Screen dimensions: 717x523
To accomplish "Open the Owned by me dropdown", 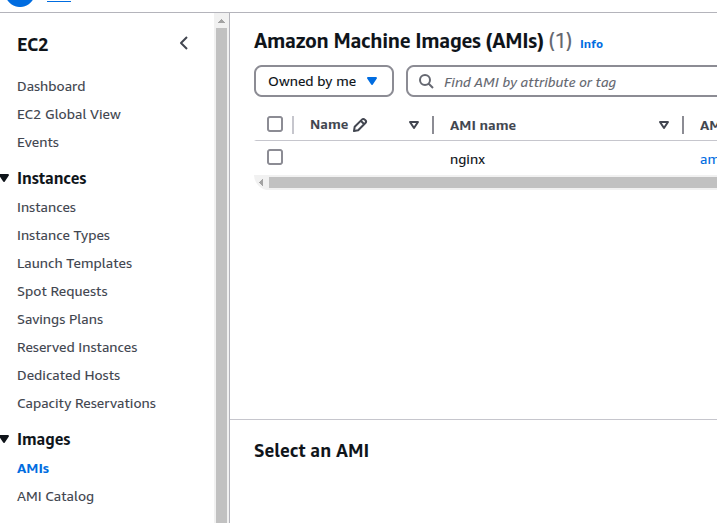I will [324, 81].
